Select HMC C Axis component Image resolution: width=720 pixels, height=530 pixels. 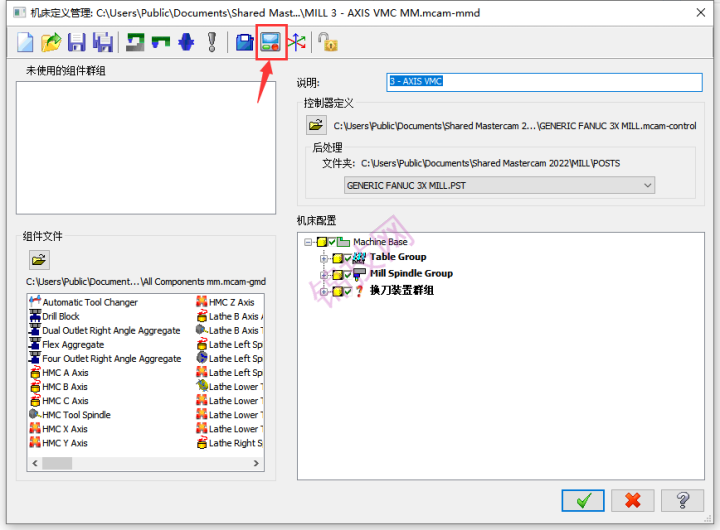pyautogui.click(x=59, y=401)
